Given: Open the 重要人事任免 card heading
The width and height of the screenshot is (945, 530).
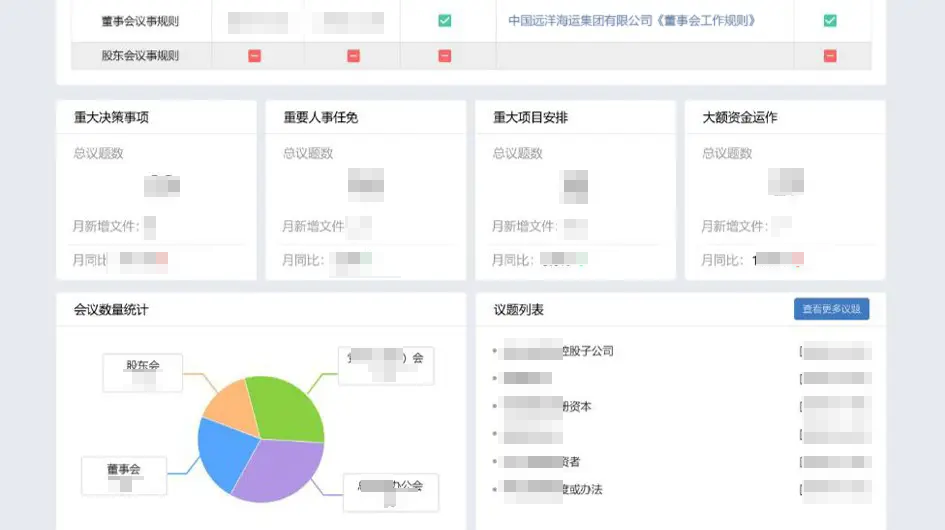Looking at the screenshot, I should coord(321,118).
